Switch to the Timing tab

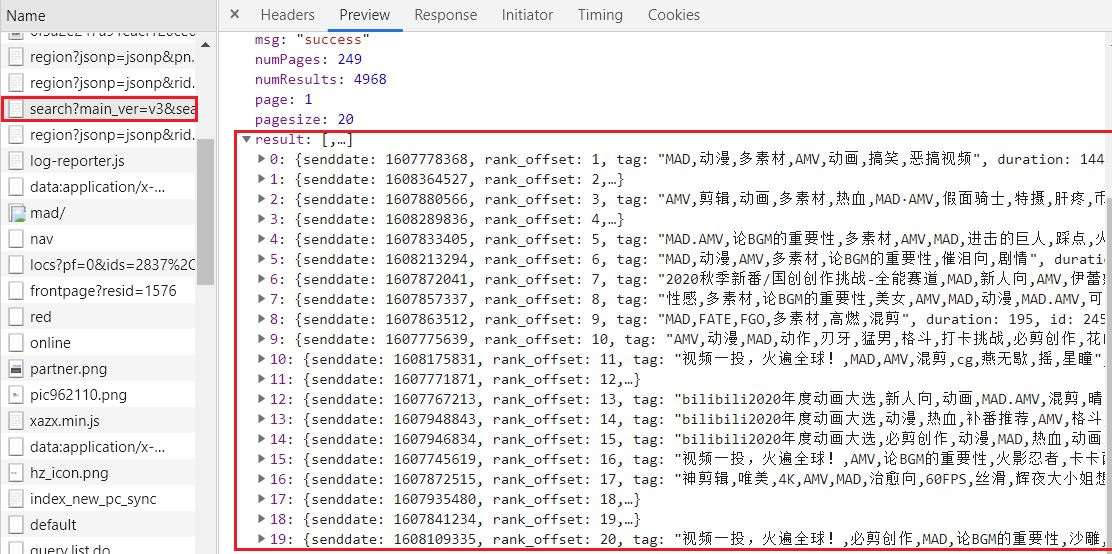click(600, 15)
